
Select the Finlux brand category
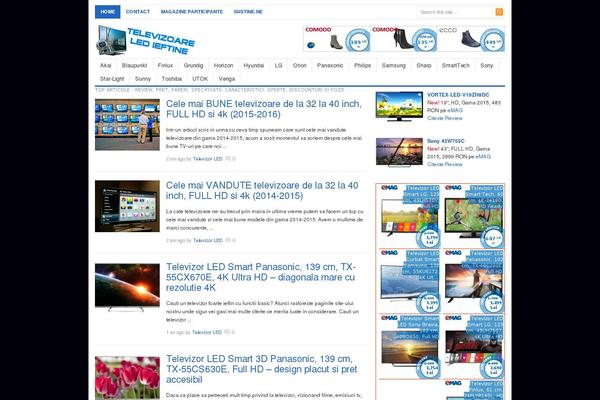point(165,65)
